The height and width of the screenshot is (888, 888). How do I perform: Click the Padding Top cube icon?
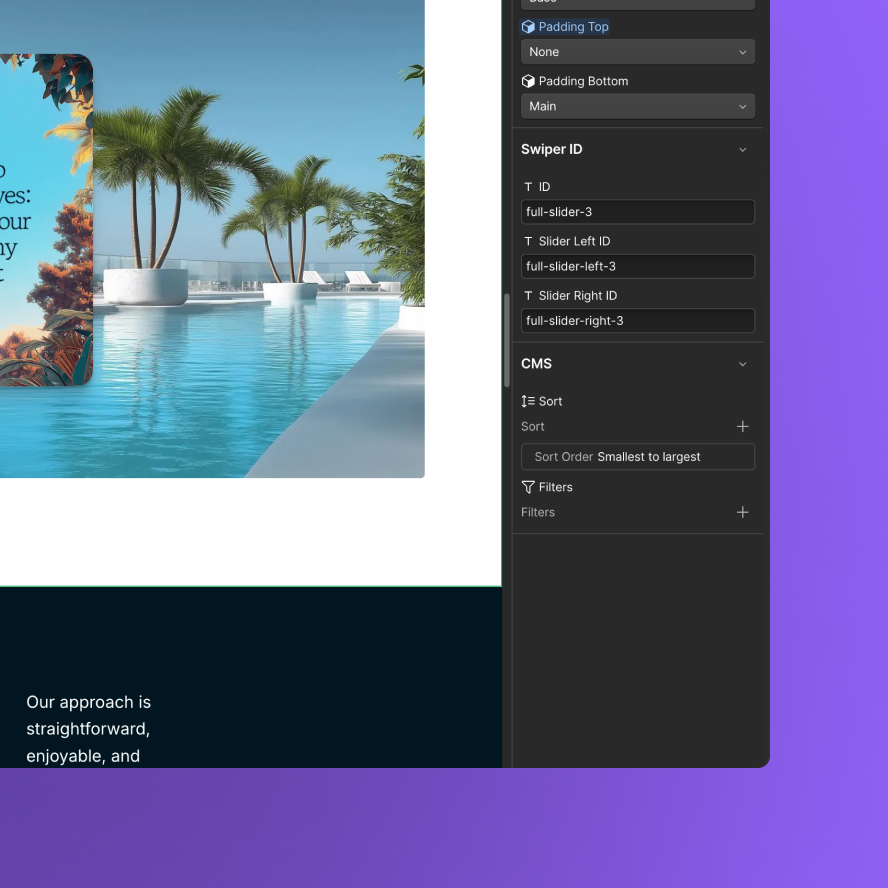[528, 27]
